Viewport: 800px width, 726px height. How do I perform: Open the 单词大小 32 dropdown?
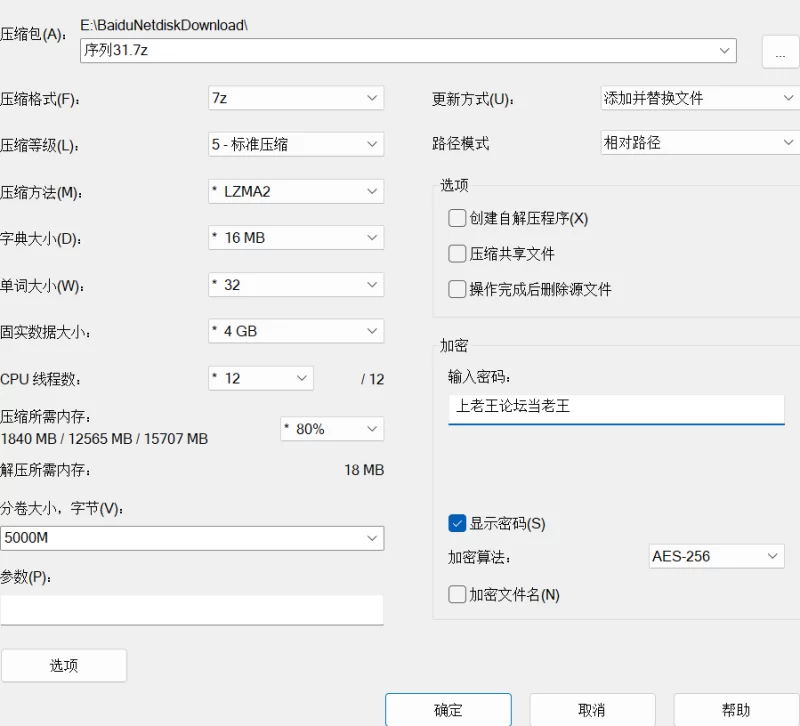296,285
